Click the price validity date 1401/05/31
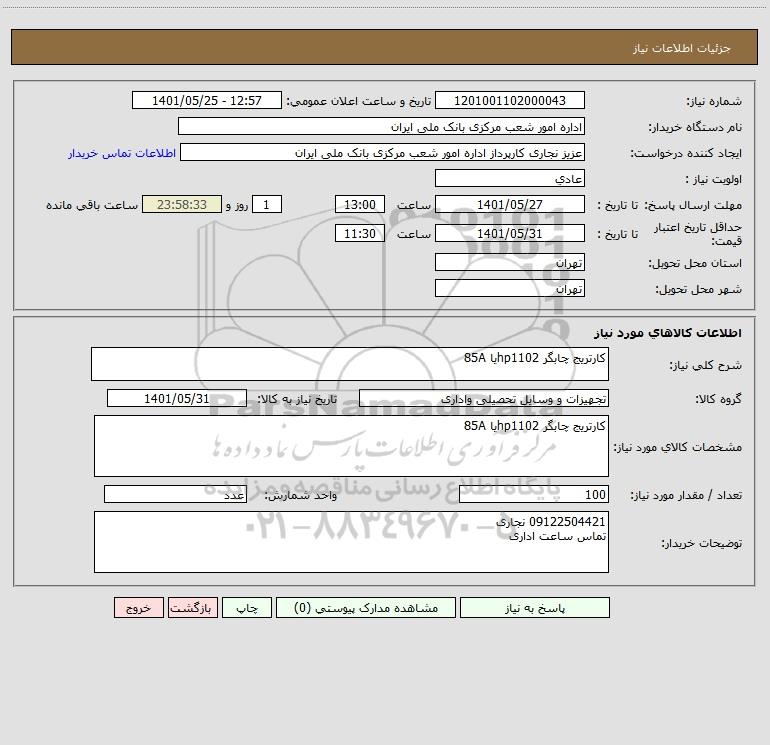This screenshot has height=745, width=770. [510, 233]
